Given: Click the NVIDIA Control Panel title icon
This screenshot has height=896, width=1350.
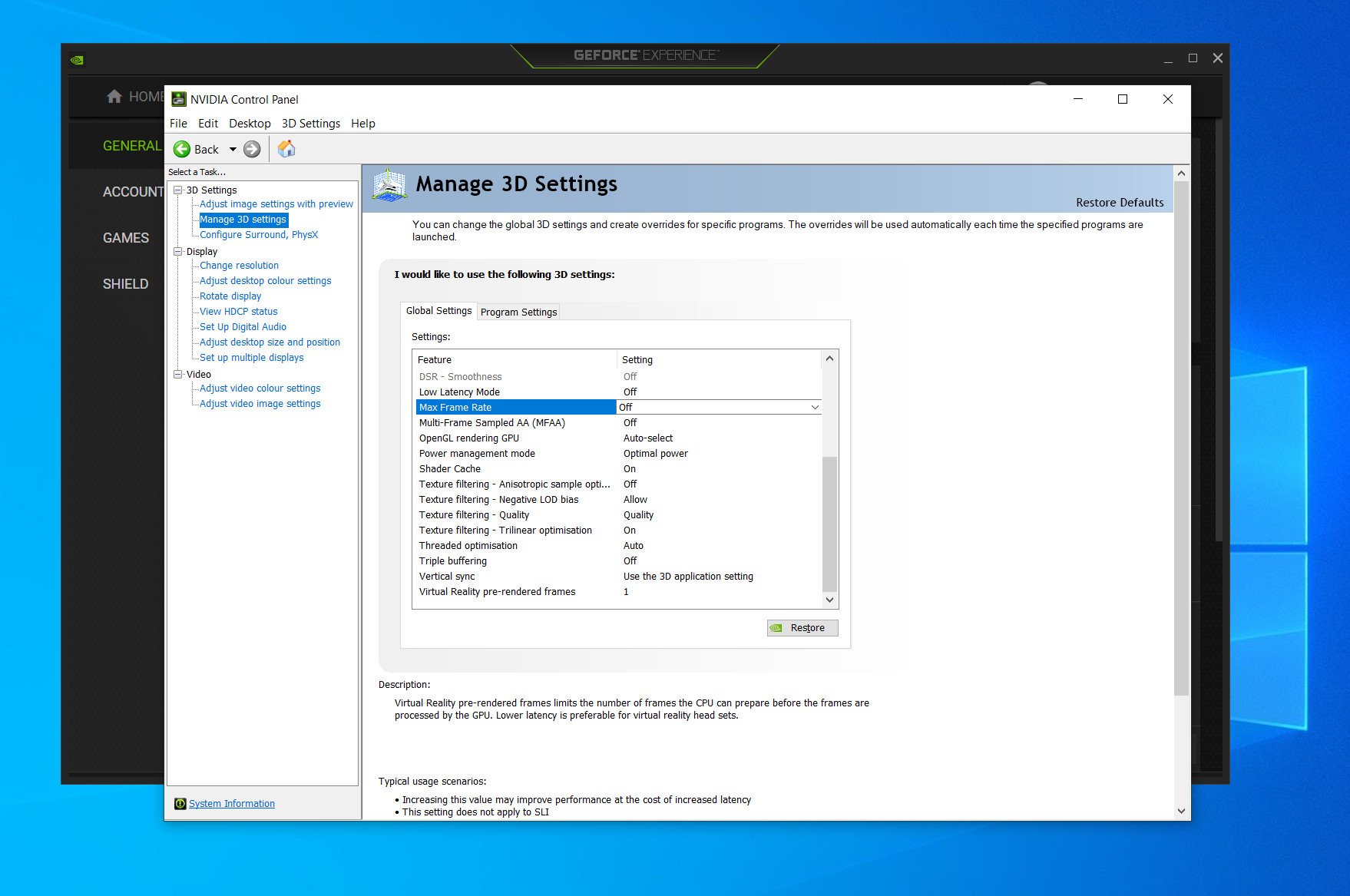Looking at the screenshot, I should (x=179, y=99).
